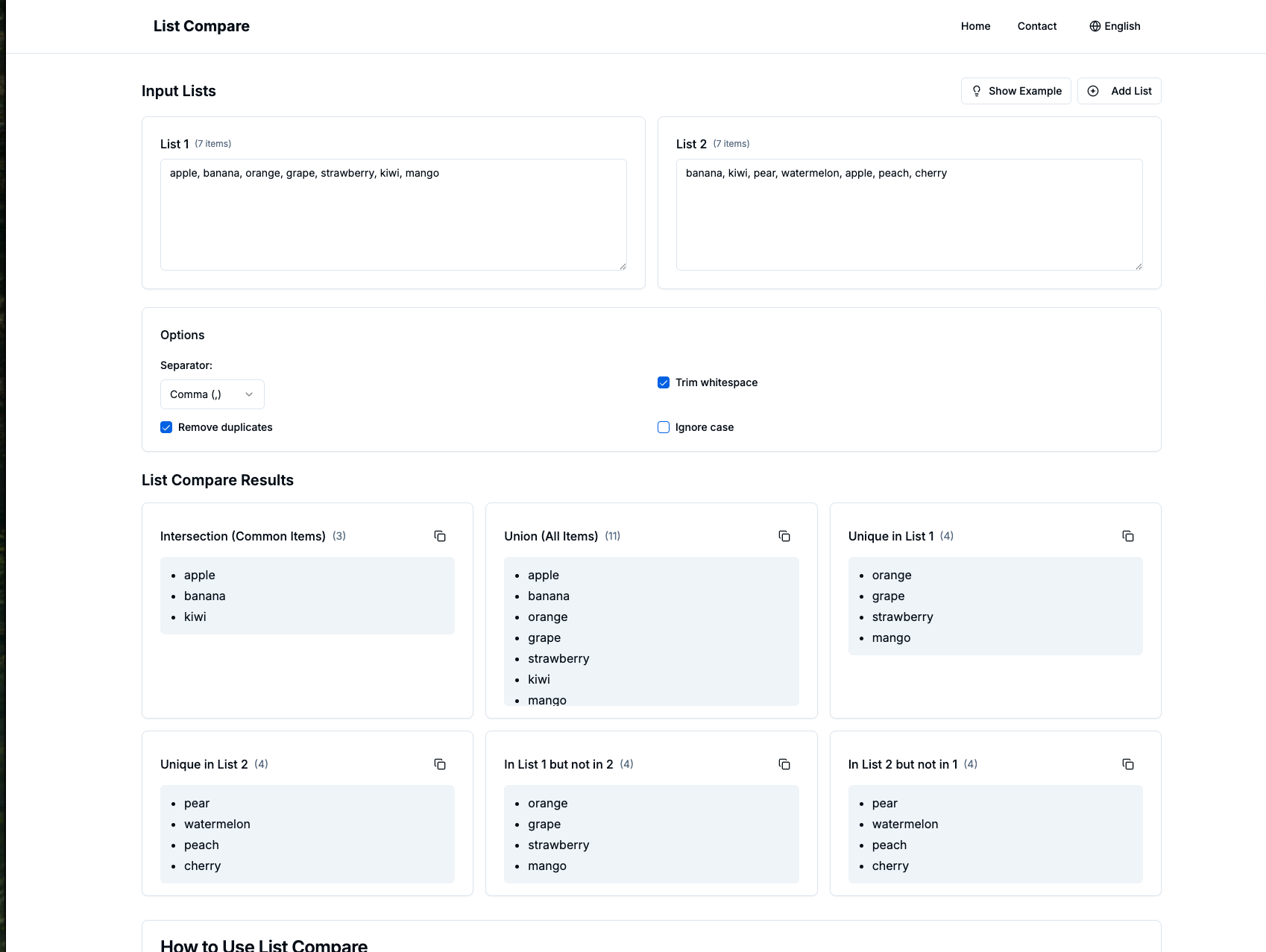Click the 'Input Lists' heading
This screenshot has height=952, width=1266.
(x=179, y=91)
